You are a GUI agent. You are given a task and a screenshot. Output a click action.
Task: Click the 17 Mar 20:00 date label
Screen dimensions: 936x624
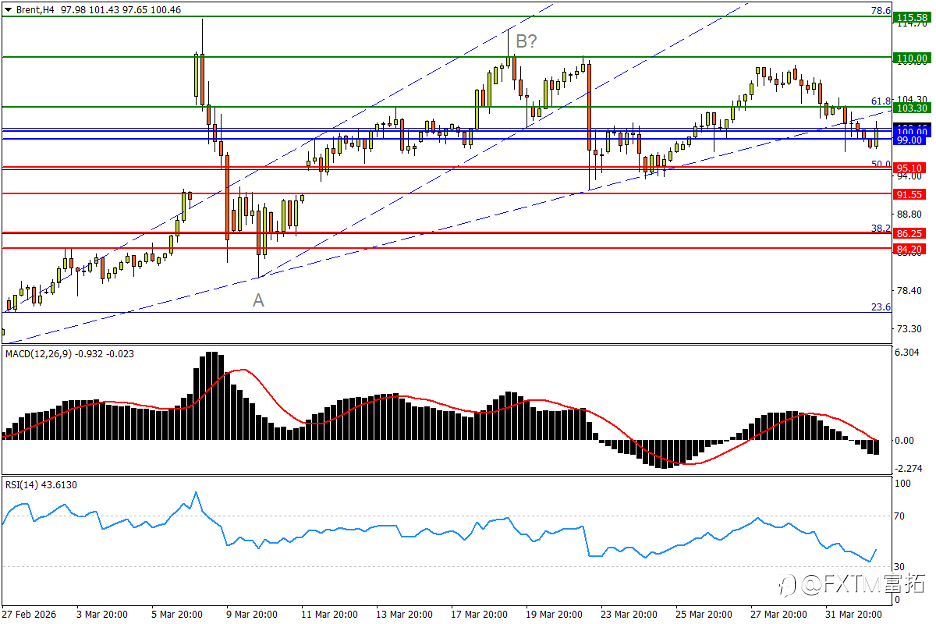[x=479, y=614]
